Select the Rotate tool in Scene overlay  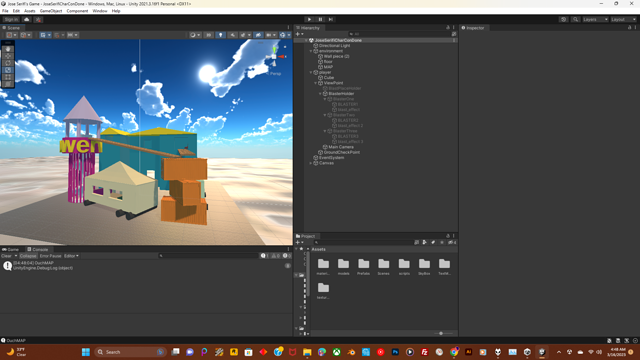[x=8, y=63]
